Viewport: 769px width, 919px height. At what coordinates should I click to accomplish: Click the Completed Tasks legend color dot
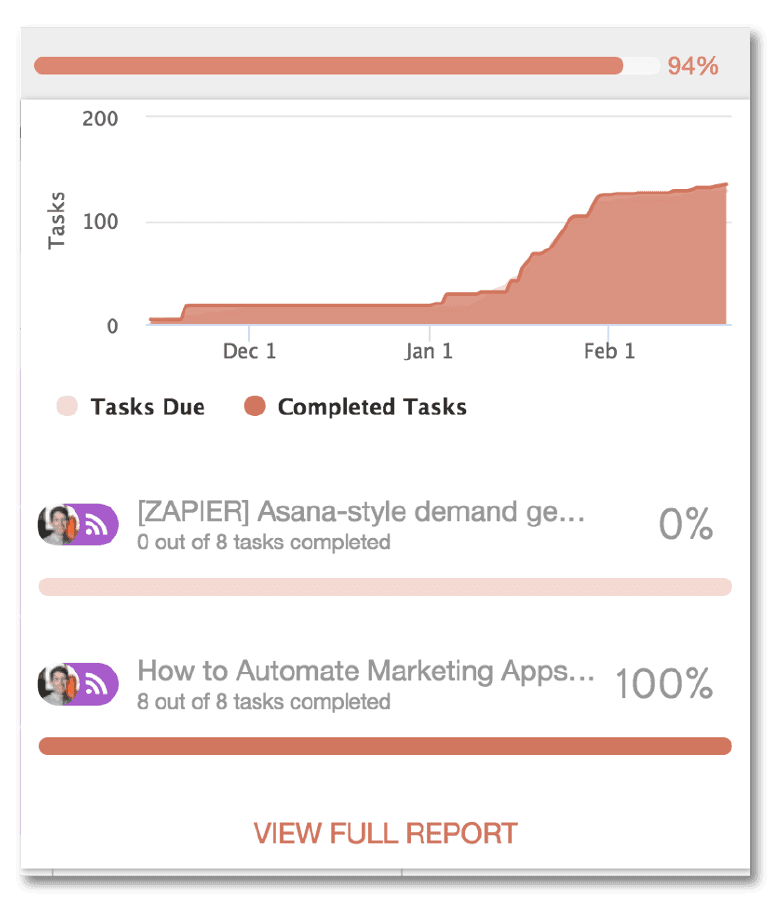click(x=255, y=407)
